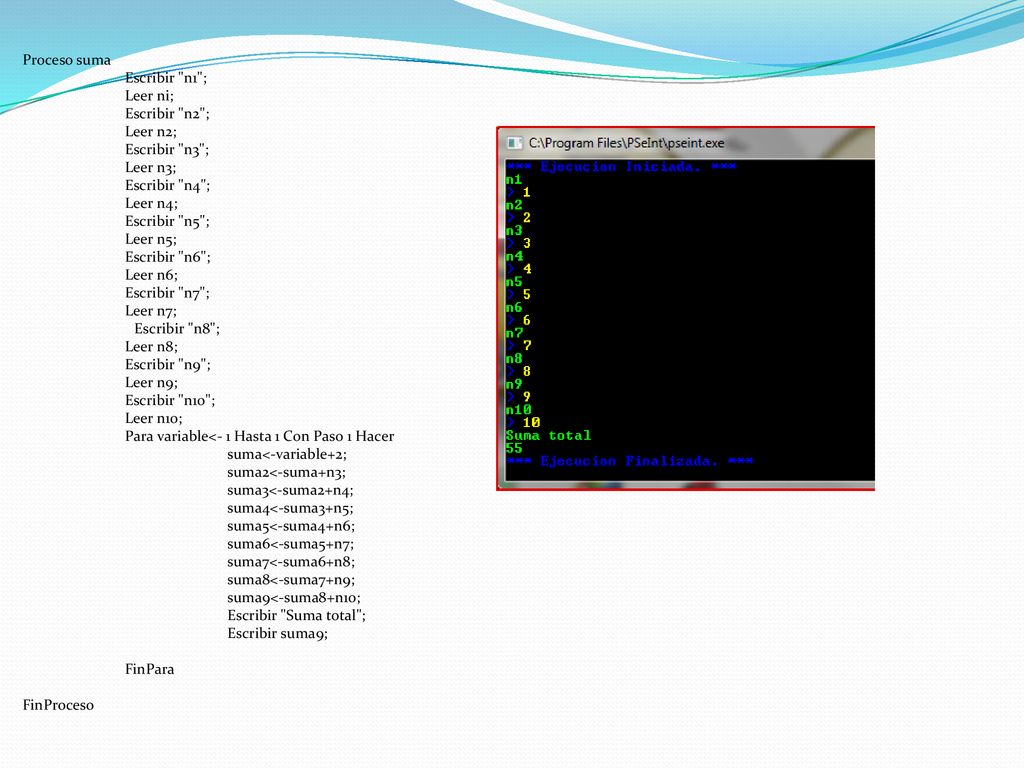Click the pseint.exe console window icon
1024x768 pixels.
[515, 143]
